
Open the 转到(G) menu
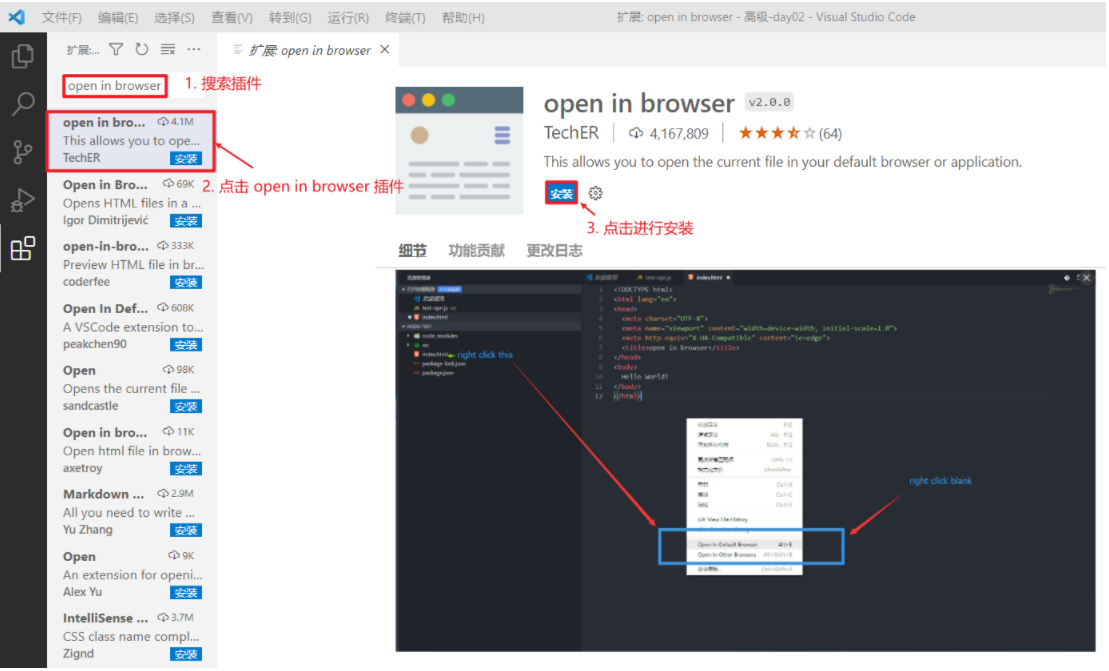(290, 17)
